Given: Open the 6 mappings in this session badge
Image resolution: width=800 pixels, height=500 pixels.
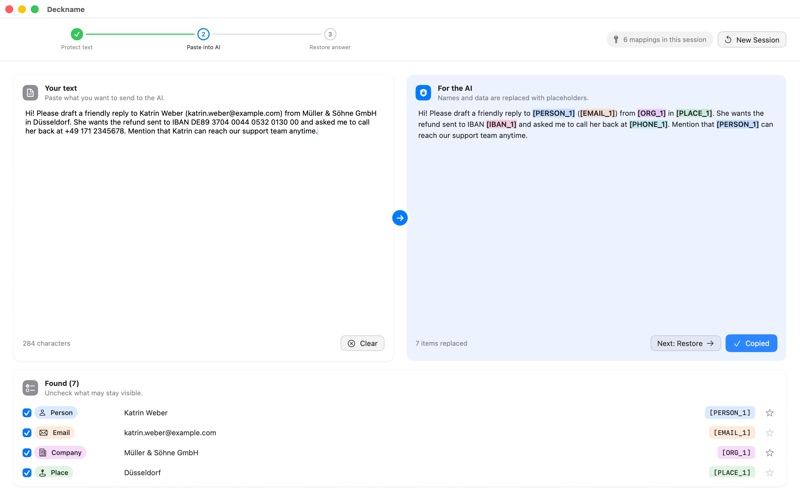Looking at the screenshot, I should 659,40.
